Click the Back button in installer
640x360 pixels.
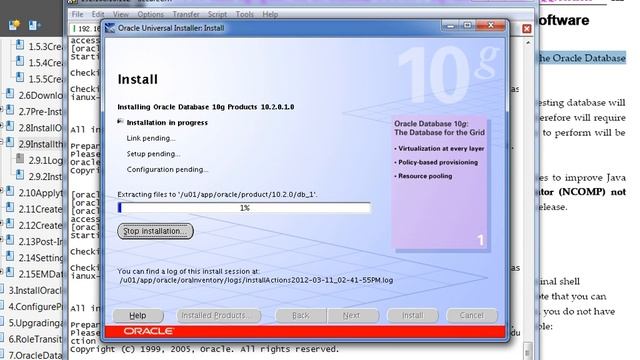click(x=300, y=316)
